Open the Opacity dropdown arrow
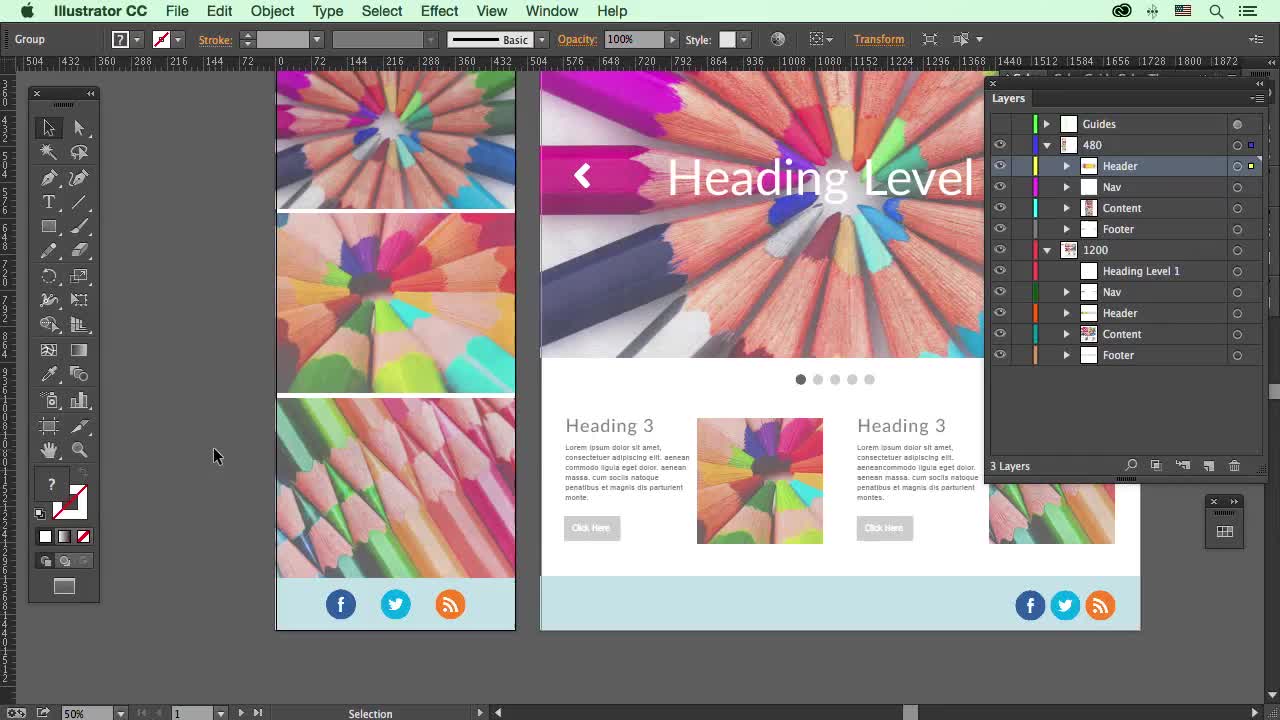Image resolution: width=1280 pixels, height=720 pixels. (x=672, y=40)
